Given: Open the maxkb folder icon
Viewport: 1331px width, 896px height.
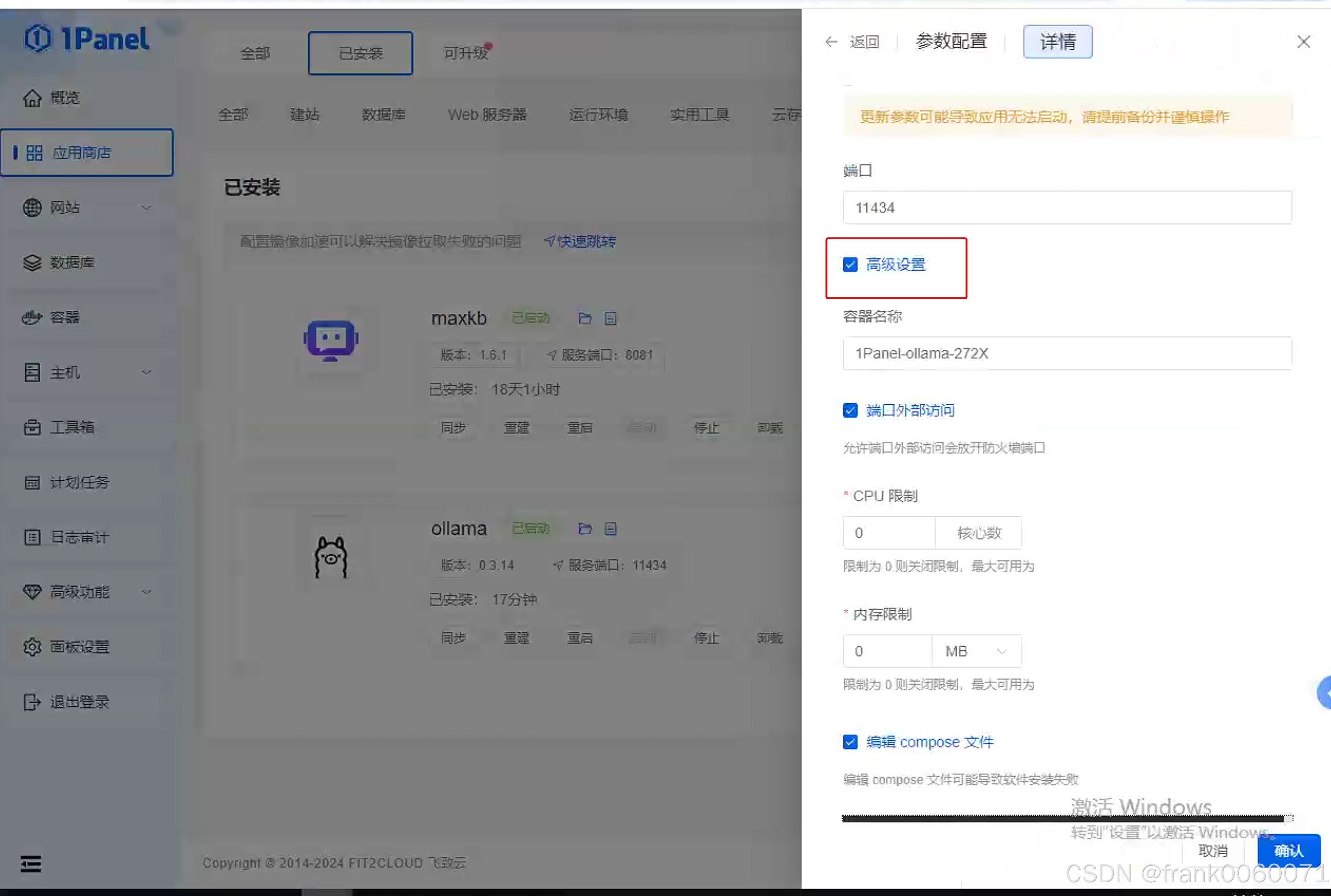Looking at the screenshot, I should (x=584, y=318).
